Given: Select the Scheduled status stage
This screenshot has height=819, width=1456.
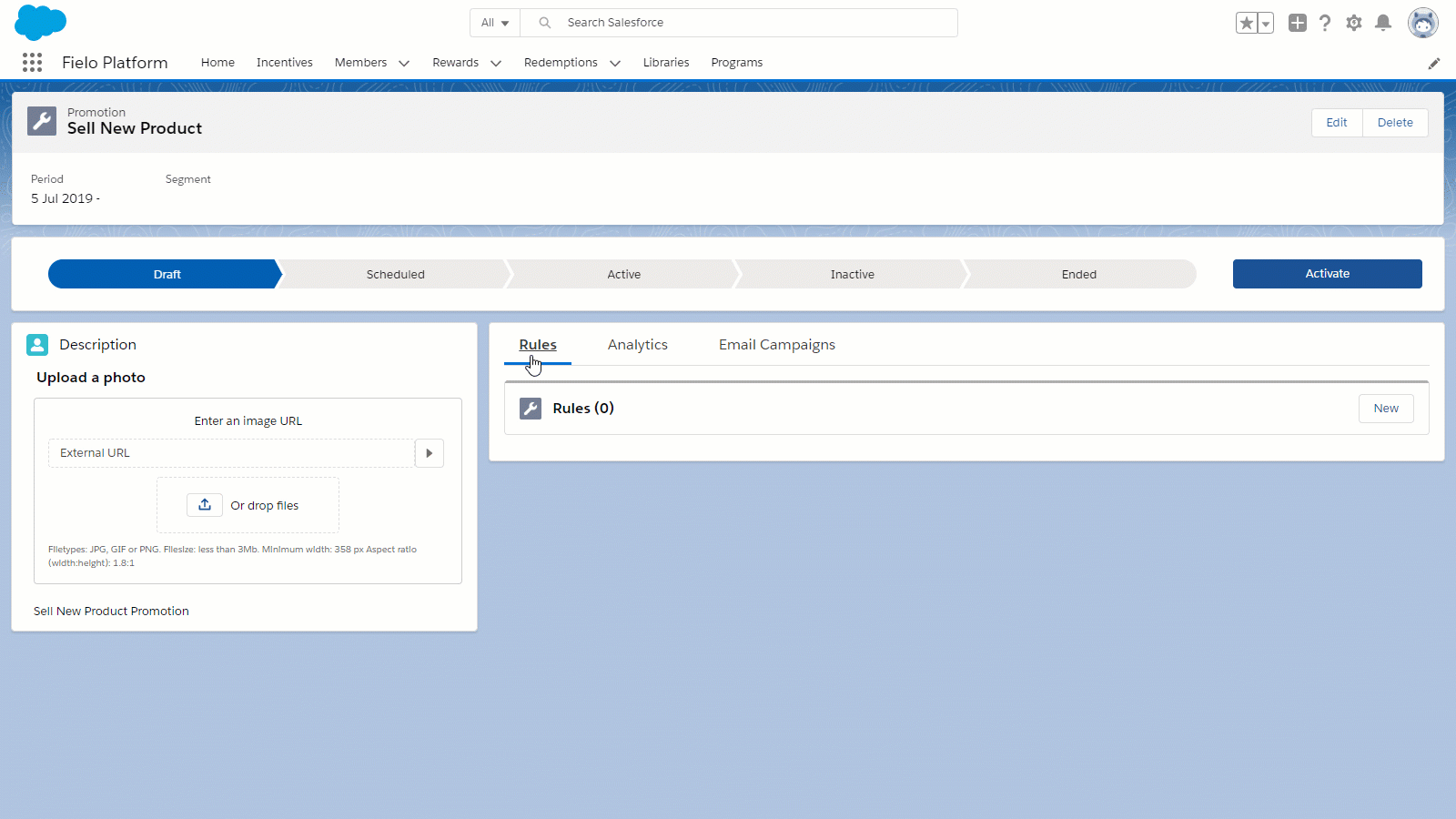Looking at the screenshot, I should (x=396, y=274).
